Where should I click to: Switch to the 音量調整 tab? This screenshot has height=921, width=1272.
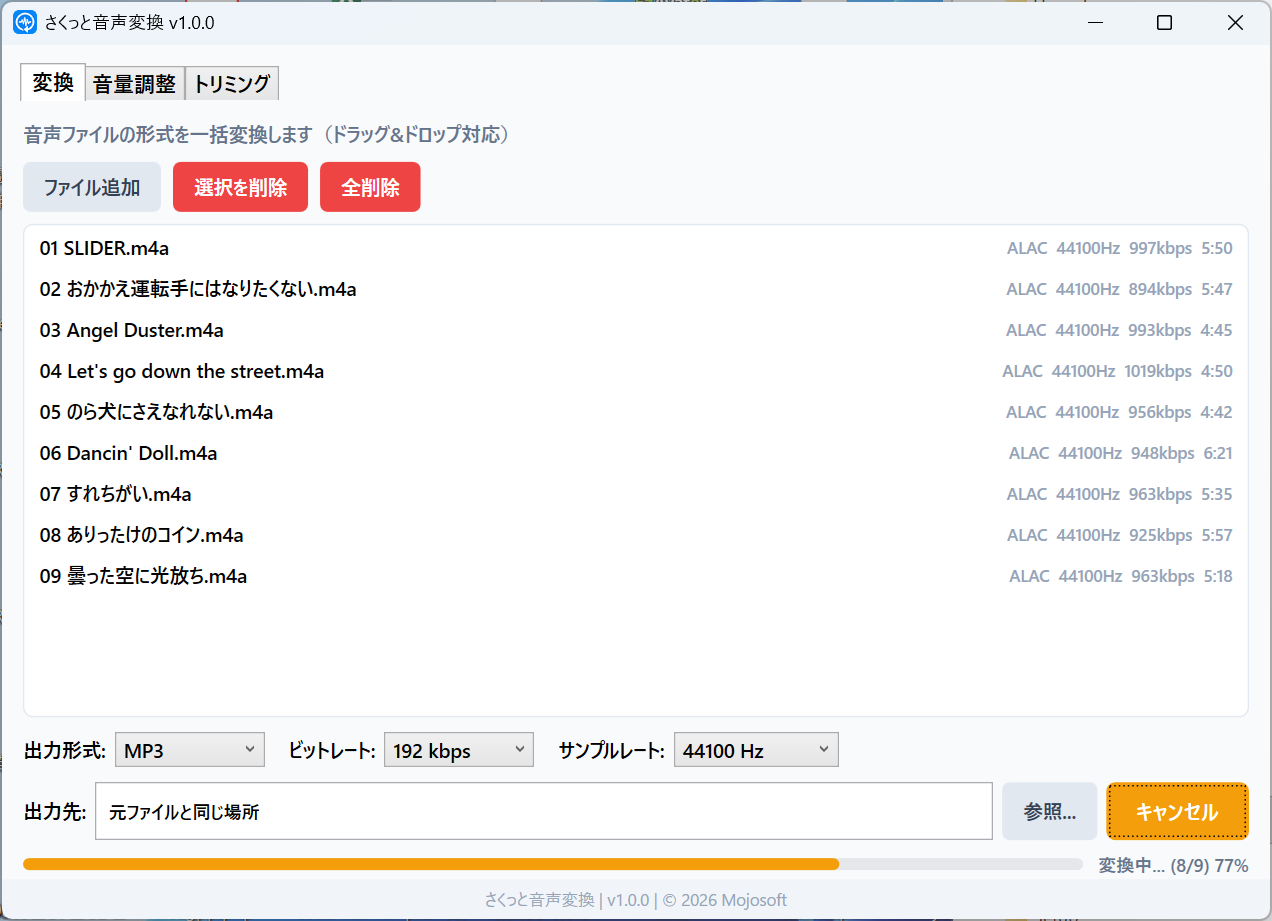tap(134, 84)
